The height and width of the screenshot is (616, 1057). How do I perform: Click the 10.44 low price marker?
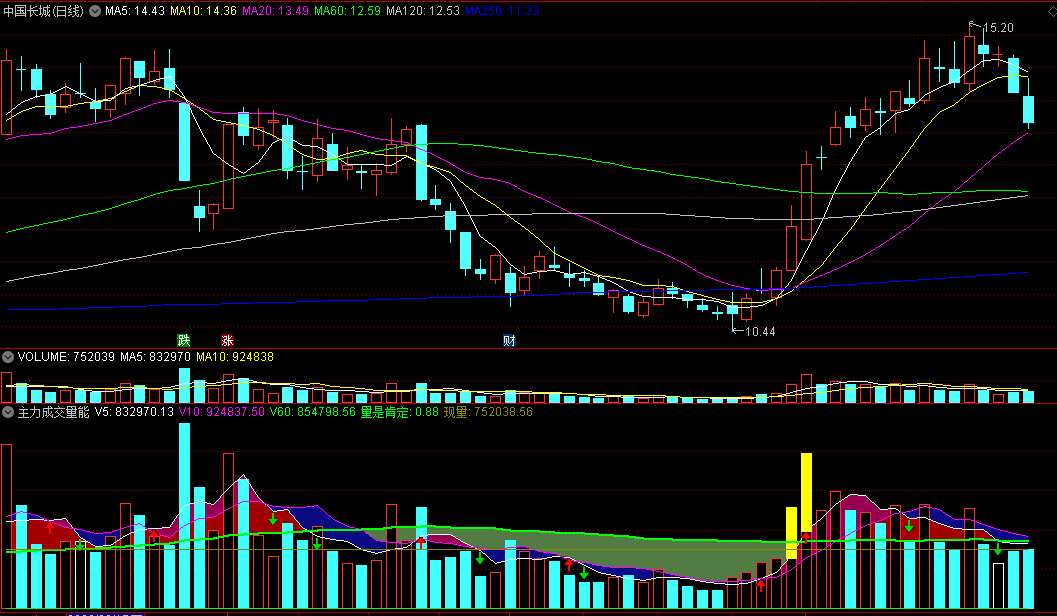click(760, 332)
